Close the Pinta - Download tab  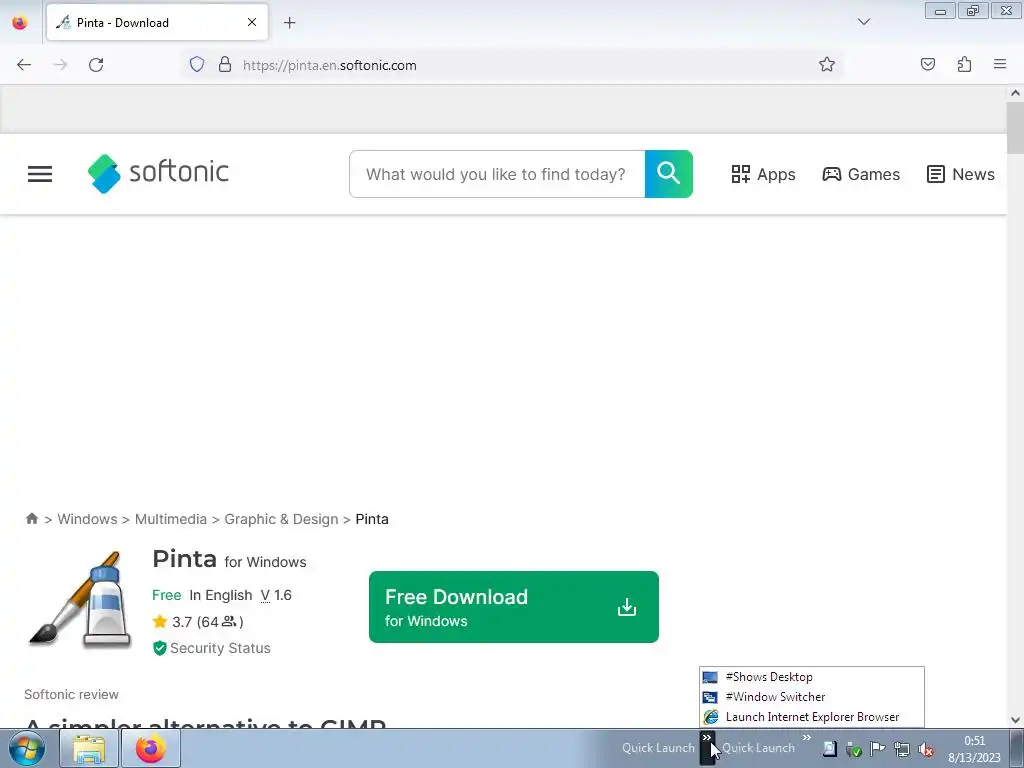tap(252, 22)
